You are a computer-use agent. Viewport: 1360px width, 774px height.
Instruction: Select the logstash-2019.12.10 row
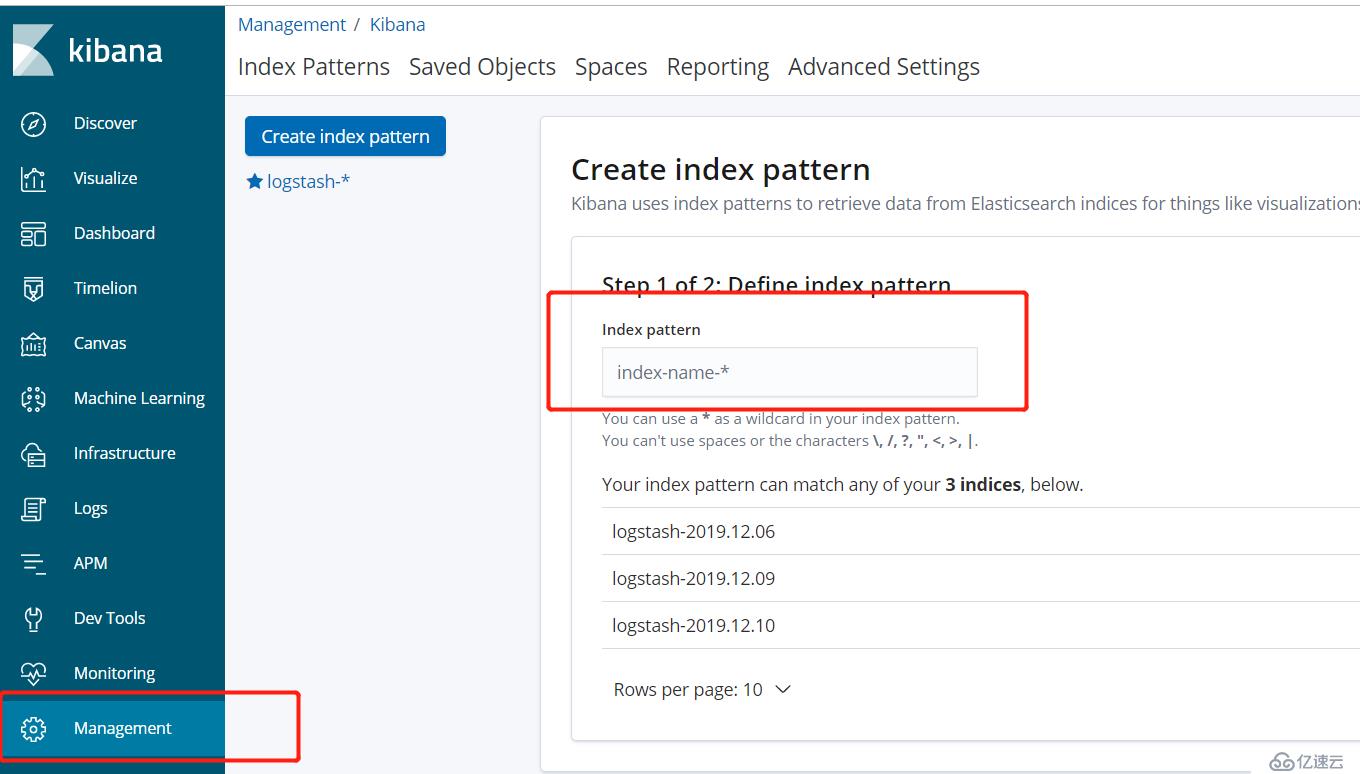coord(980,625)
